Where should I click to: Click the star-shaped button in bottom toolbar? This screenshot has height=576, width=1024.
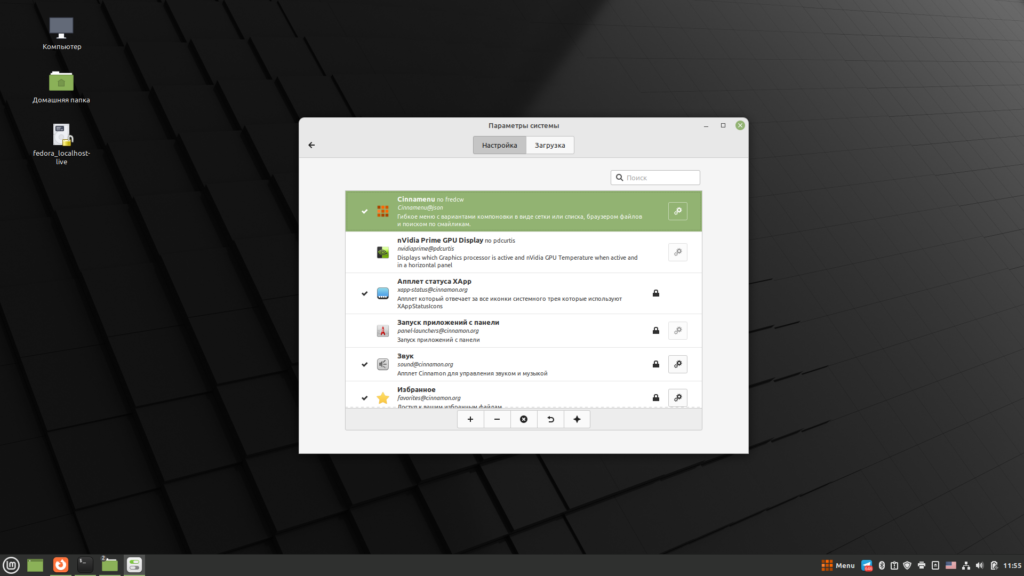click(576, 419)
